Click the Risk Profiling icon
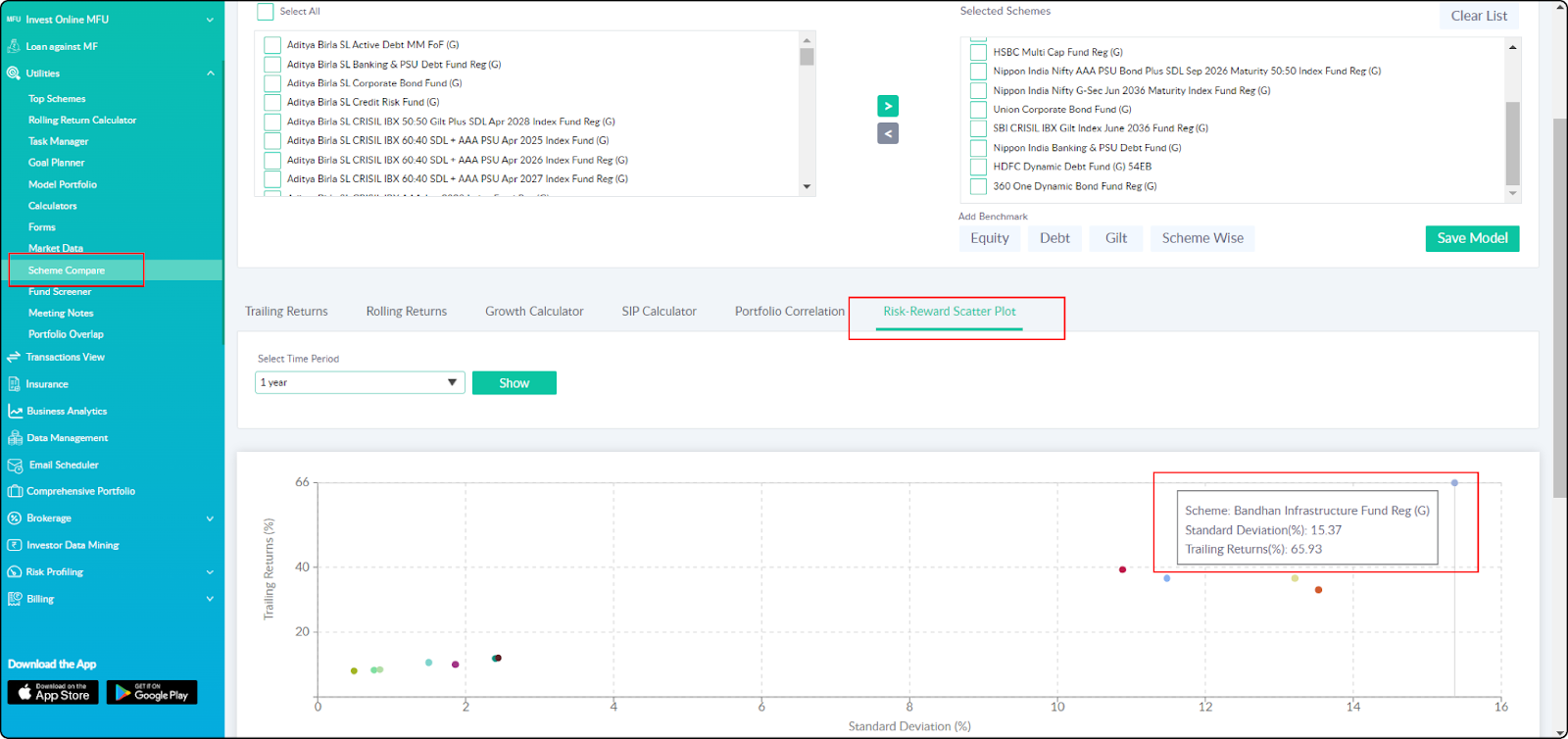 (x=14, y=571)
